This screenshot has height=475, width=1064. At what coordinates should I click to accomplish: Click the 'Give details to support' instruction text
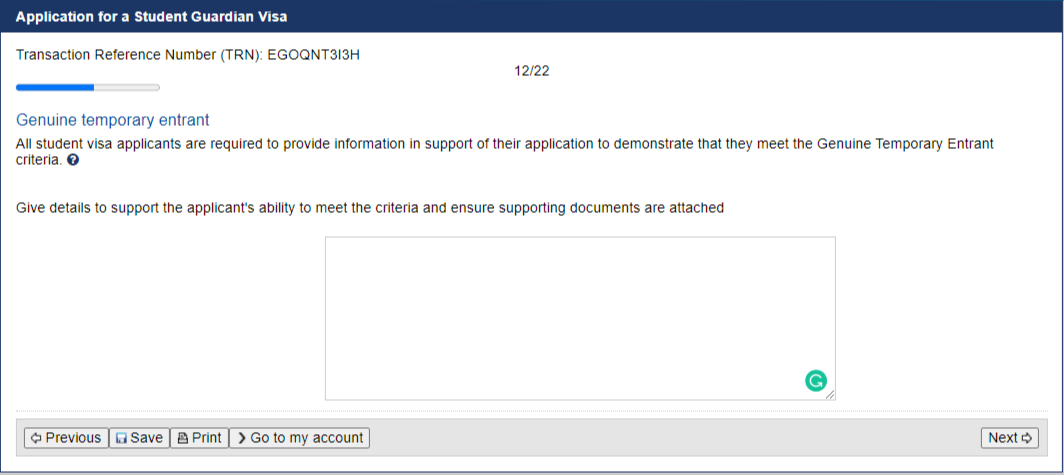pos(370,208)
